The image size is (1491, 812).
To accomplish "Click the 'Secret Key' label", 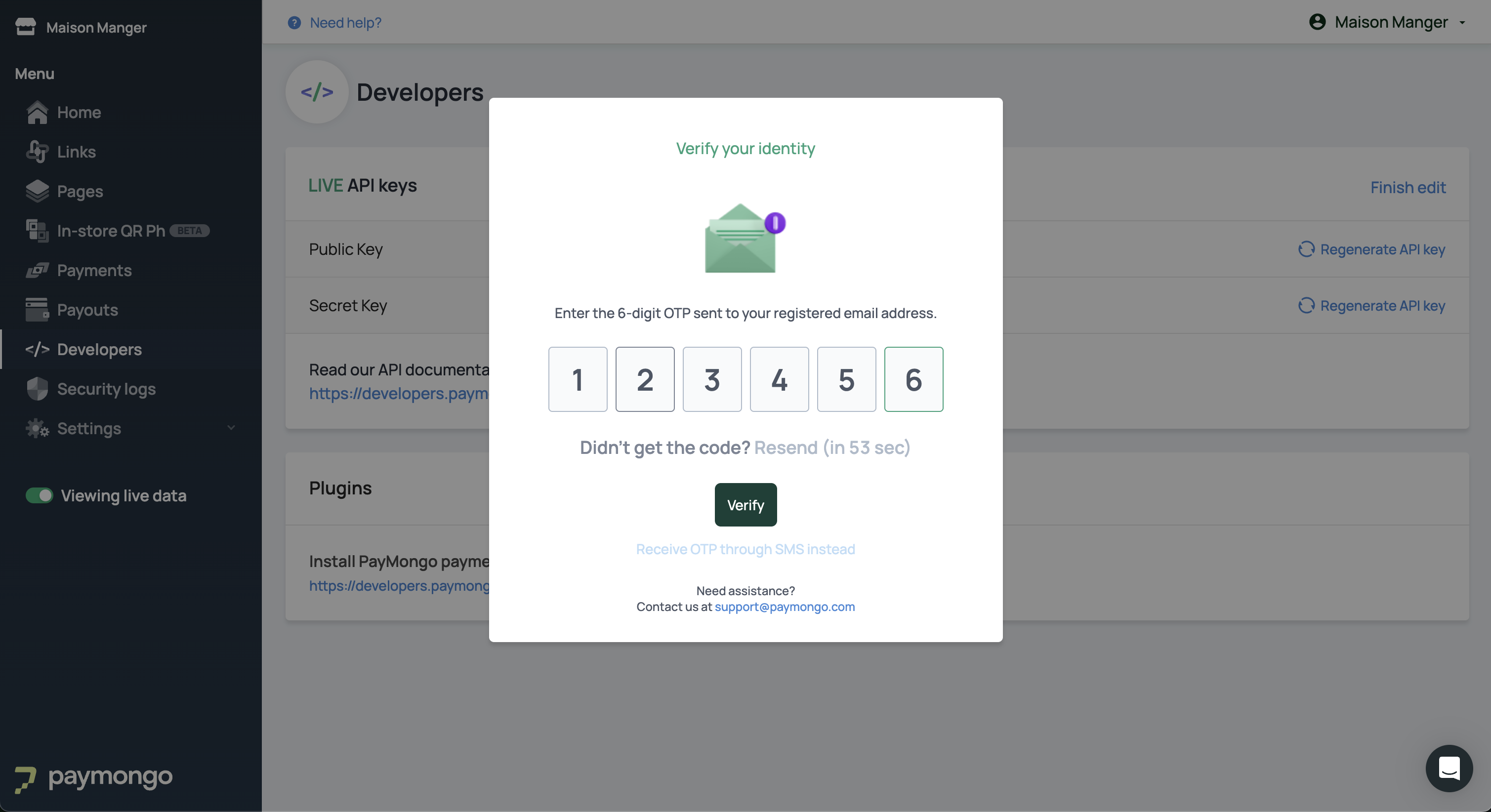I will pos(348,305).
